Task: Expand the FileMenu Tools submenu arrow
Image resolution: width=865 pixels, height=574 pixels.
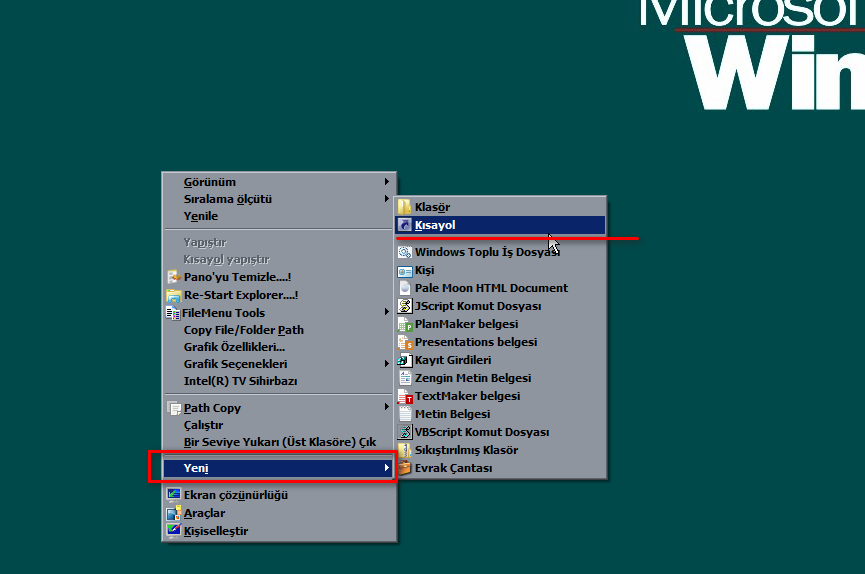Action: [387, 312]
